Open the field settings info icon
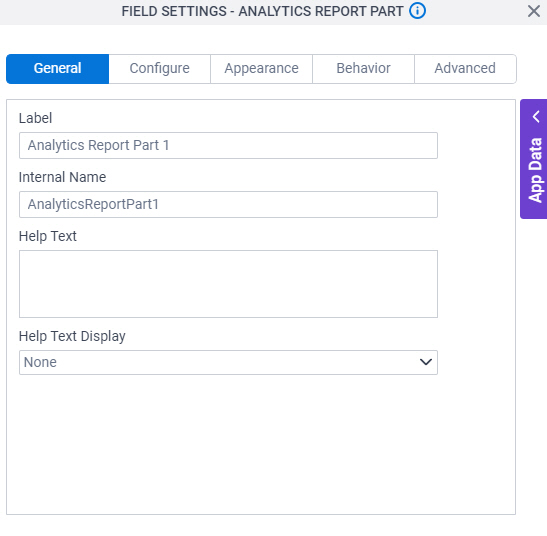Image resolution: width=547 pixels, height=536 pixels. [x=417, y=11]
